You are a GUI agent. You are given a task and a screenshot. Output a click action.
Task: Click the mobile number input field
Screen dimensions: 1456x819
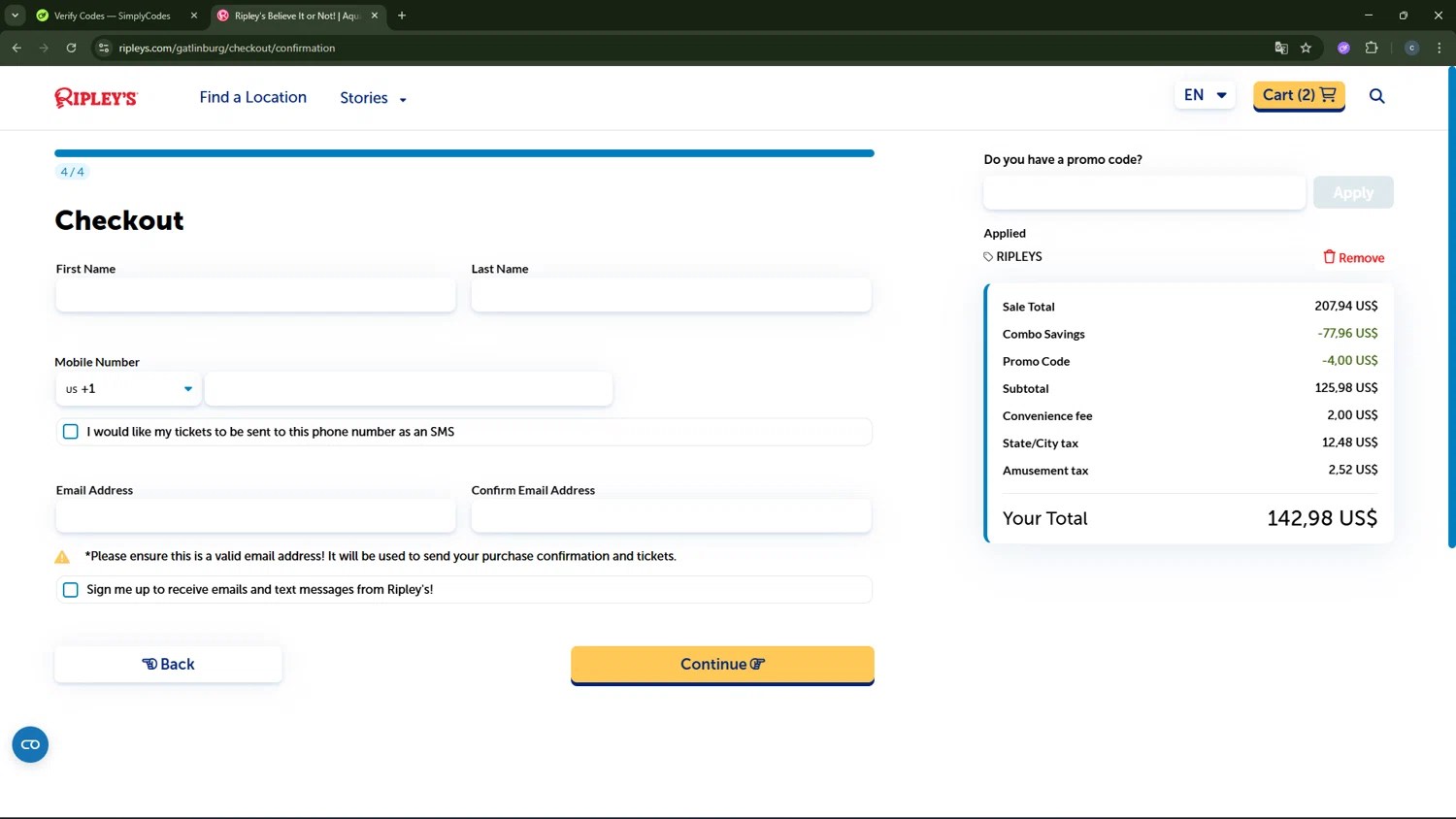pos(409,389)
